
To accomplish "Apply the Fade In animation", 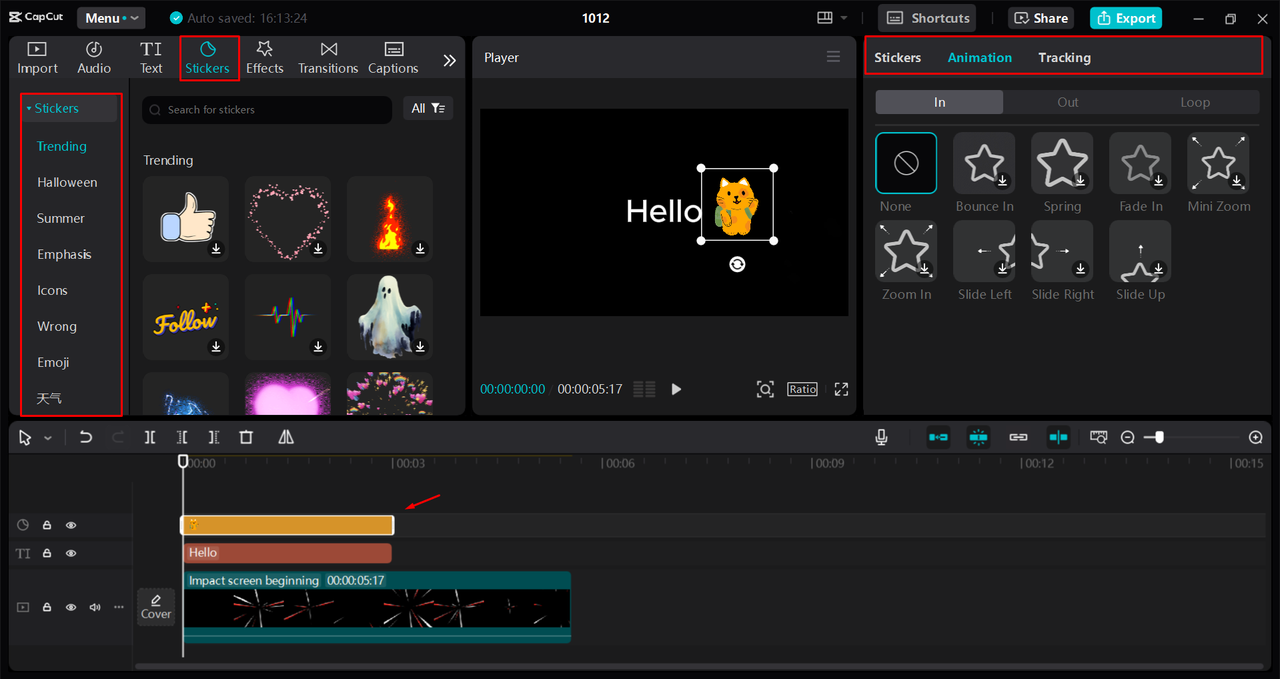I will pyautogui.click(x=1140, y=163).
